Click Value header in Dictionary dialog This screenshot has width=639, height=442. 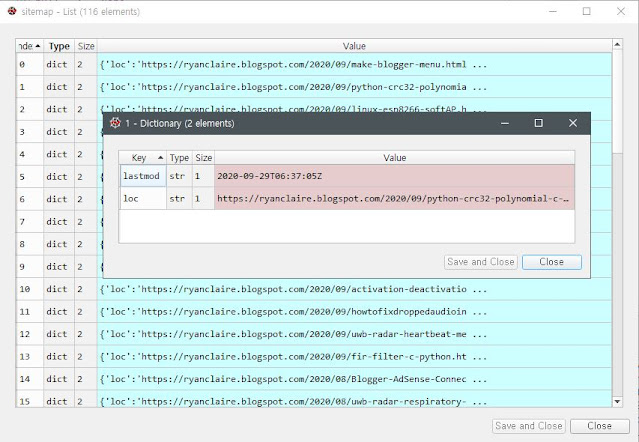coord(394,158)
